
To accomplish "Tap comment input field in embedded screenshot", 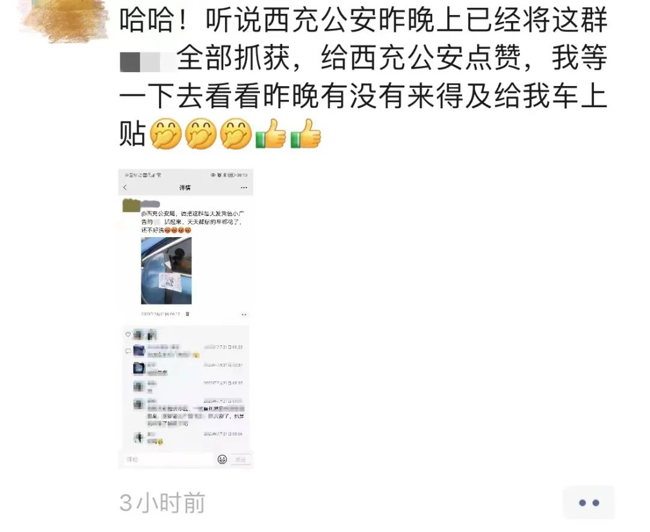I will tap(168, 459).
